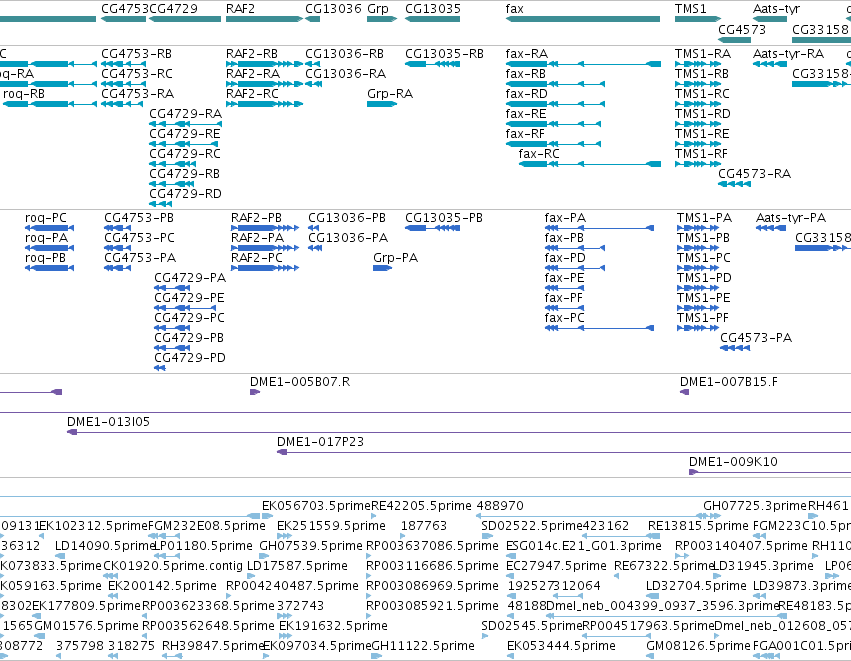
Task: Click EST EK053444.5prime
Action: 561,646
